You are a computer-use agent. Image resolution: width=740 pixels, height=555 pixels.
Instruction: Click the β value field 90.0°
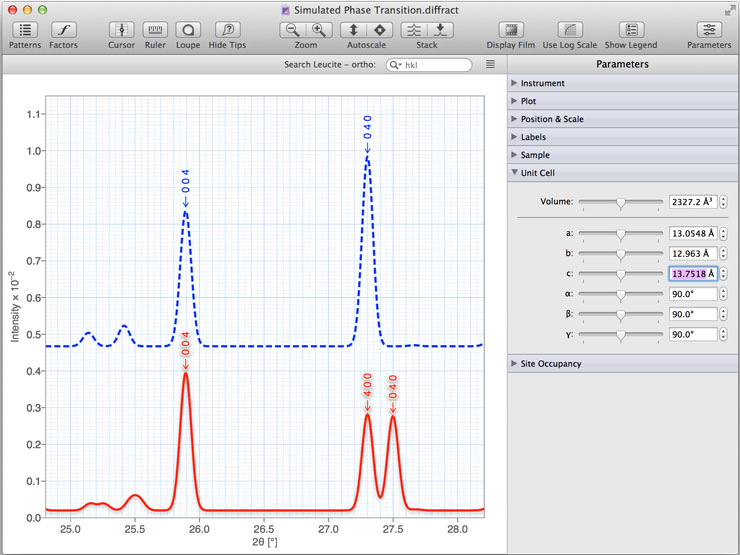[693, 314]
